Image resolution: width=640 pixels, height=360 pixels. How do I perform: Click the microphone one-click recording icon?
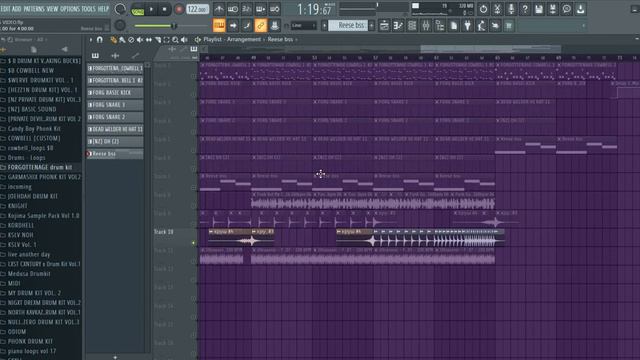click(511, 9)
